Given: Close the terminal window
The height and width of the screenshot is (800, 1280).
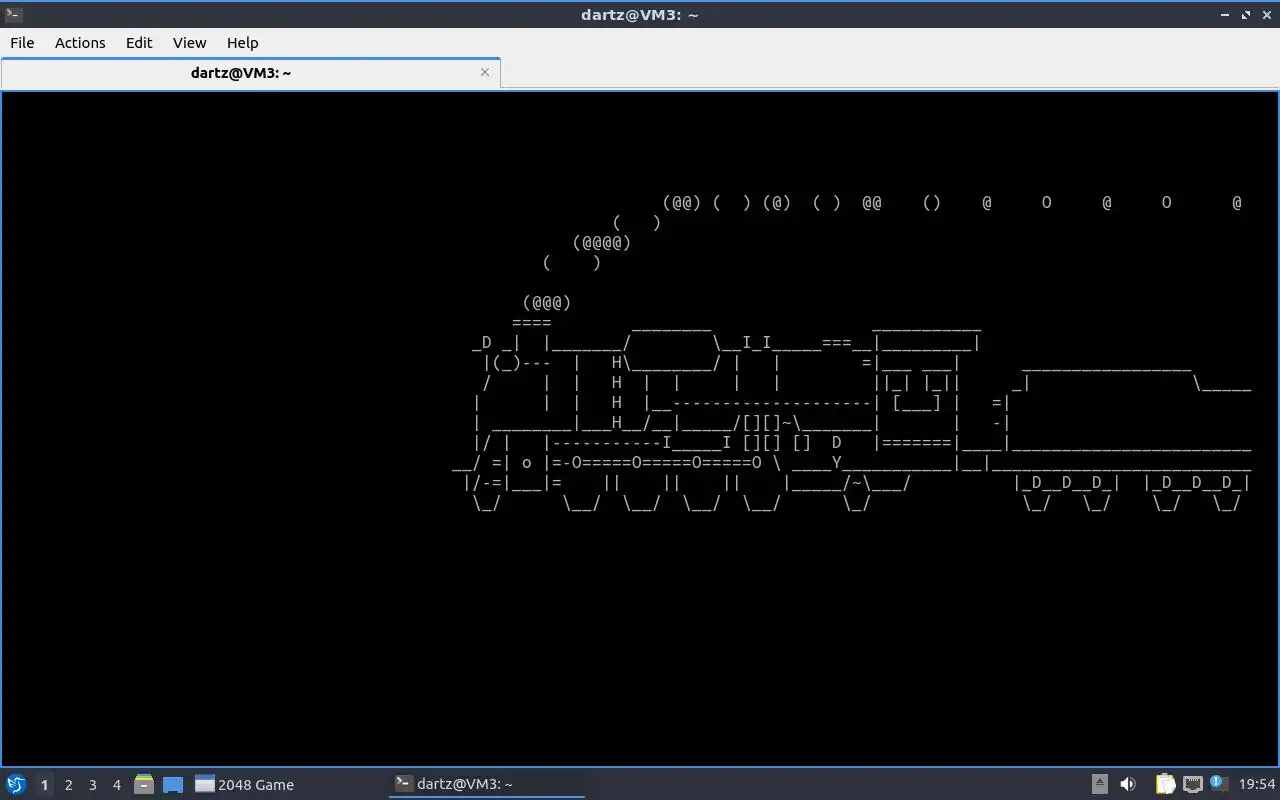Looking at the screenshot, I should pos(1266,15).
